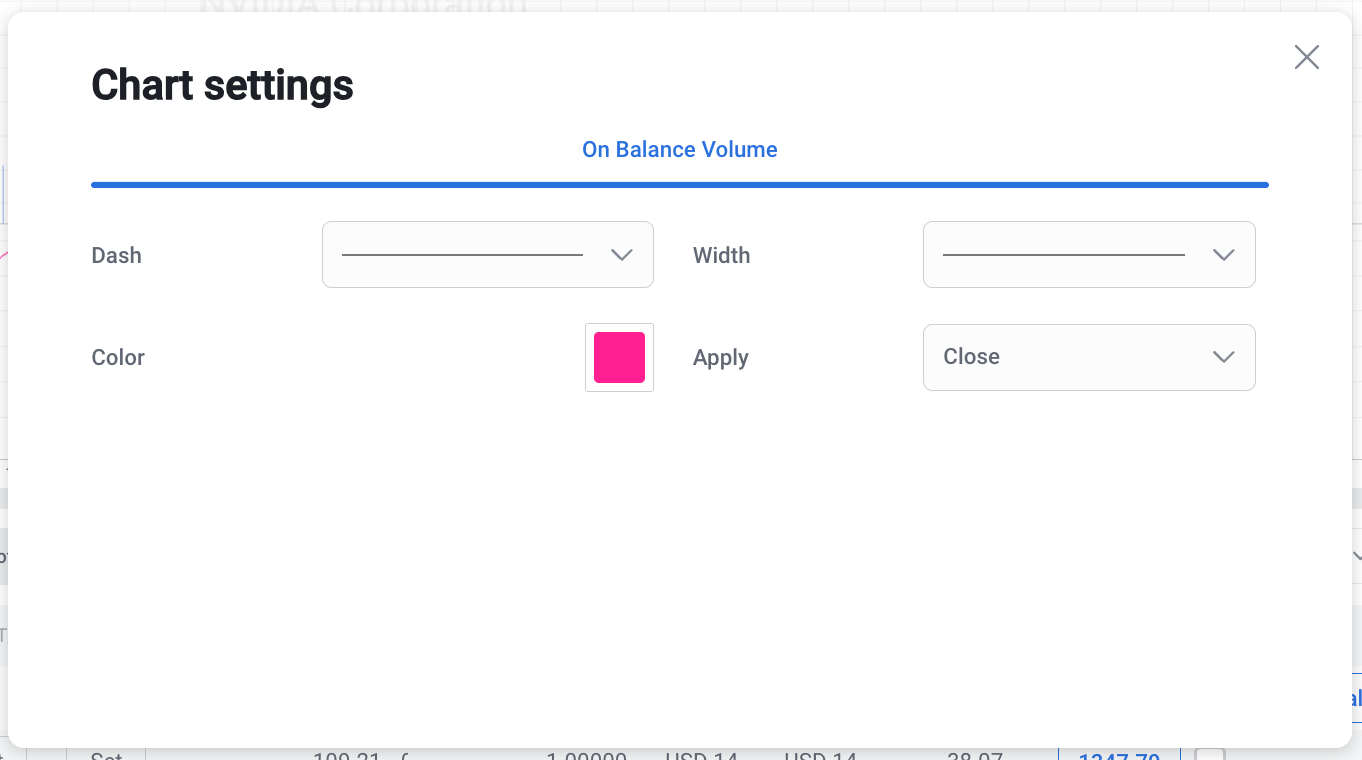
Task: Click the chevron arrow in the Apply field
Action: pos(1223,357)
